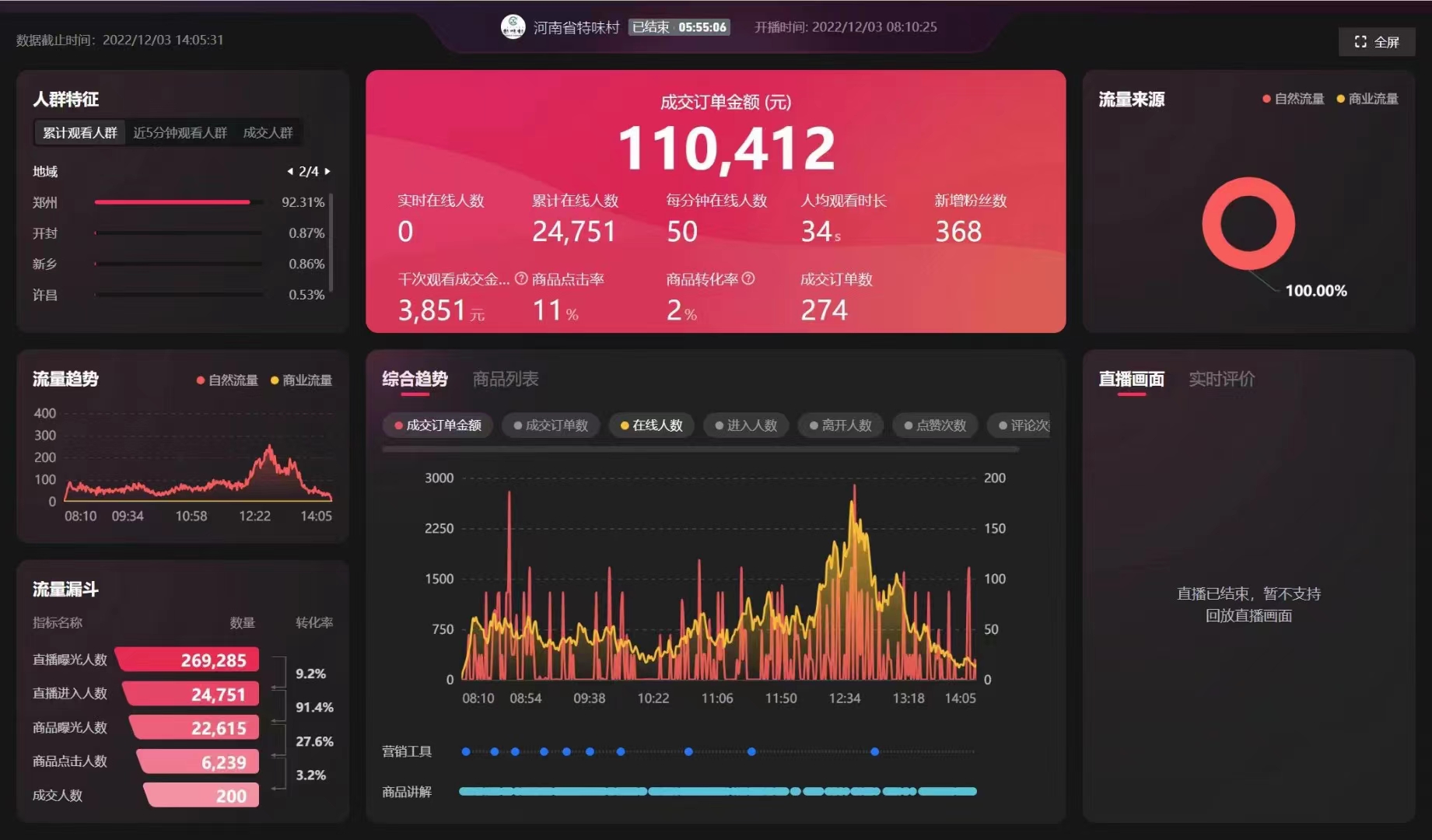Click the 100.00% donut label
The height and width of the screenshot is (840, 1432).
(x=1316, y=291)
